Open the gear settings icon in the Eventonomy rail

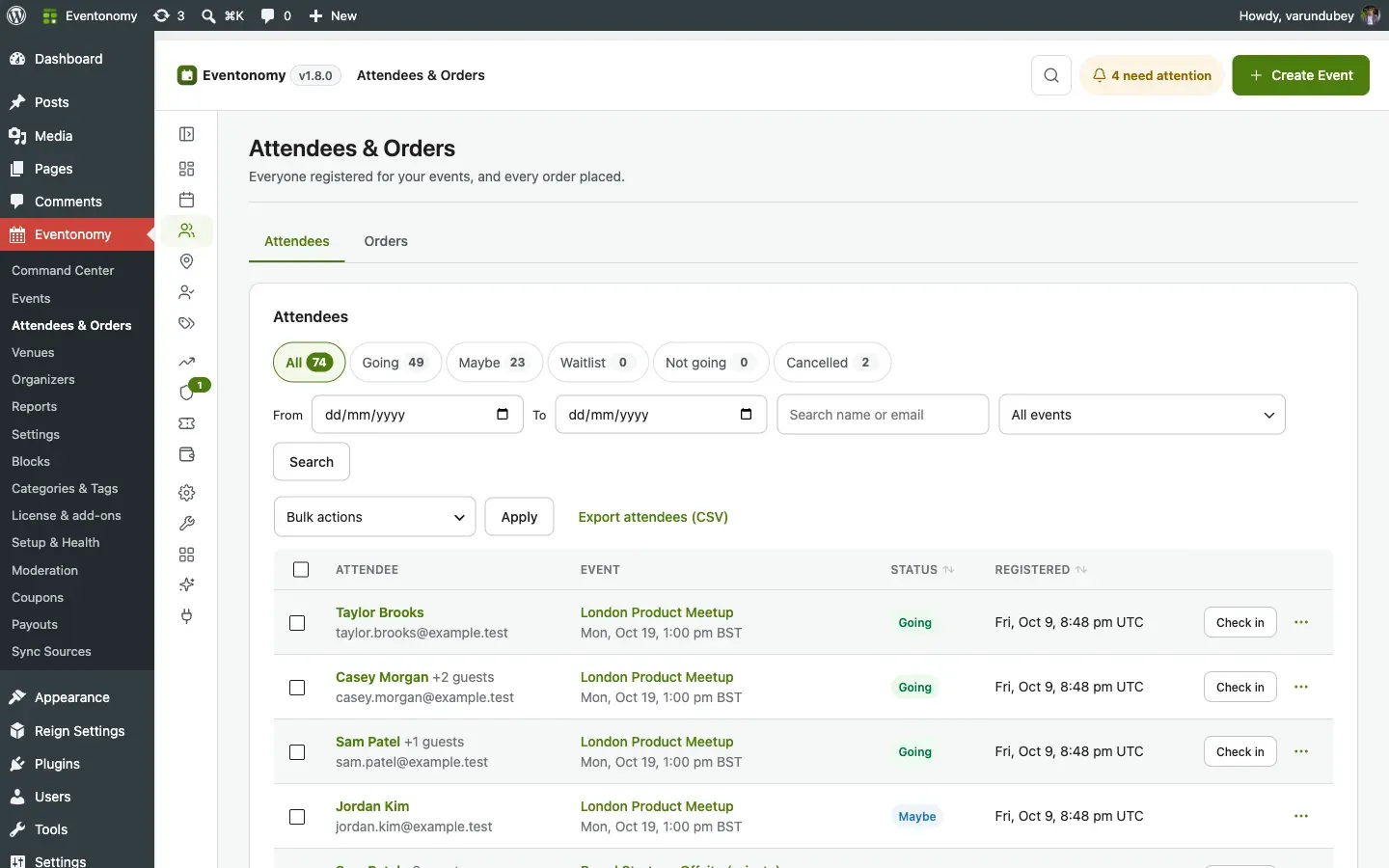pos(187,493)
